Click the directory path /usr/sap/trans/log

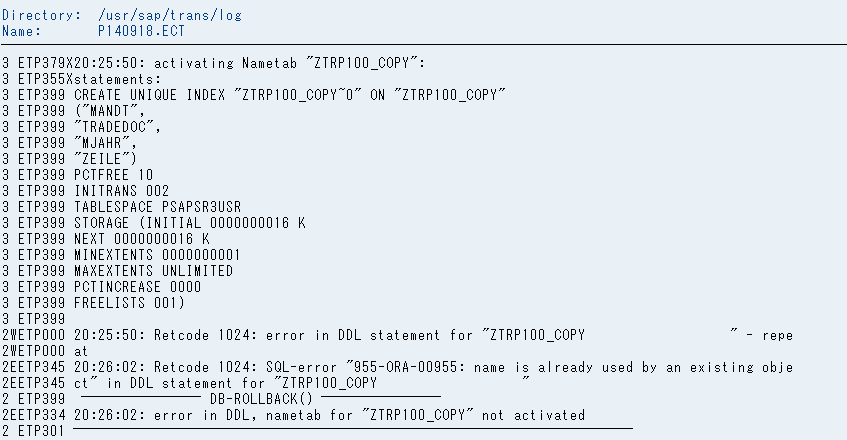pyautogui.click(x=170, y=16)
